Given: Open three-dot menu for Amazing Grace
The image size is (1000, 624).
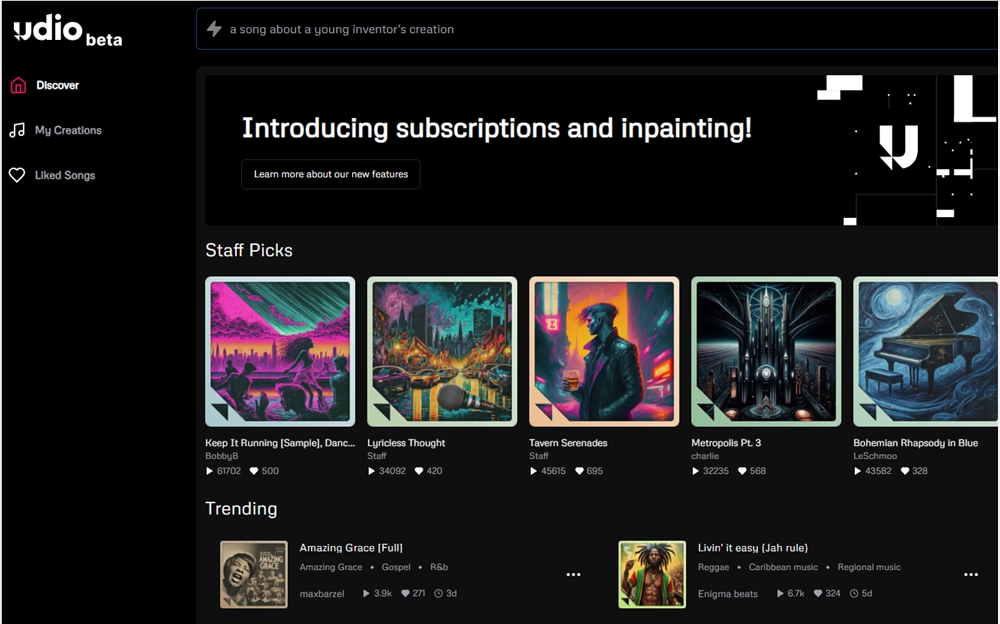Looking at the screenshot, I should click(573, 574).
